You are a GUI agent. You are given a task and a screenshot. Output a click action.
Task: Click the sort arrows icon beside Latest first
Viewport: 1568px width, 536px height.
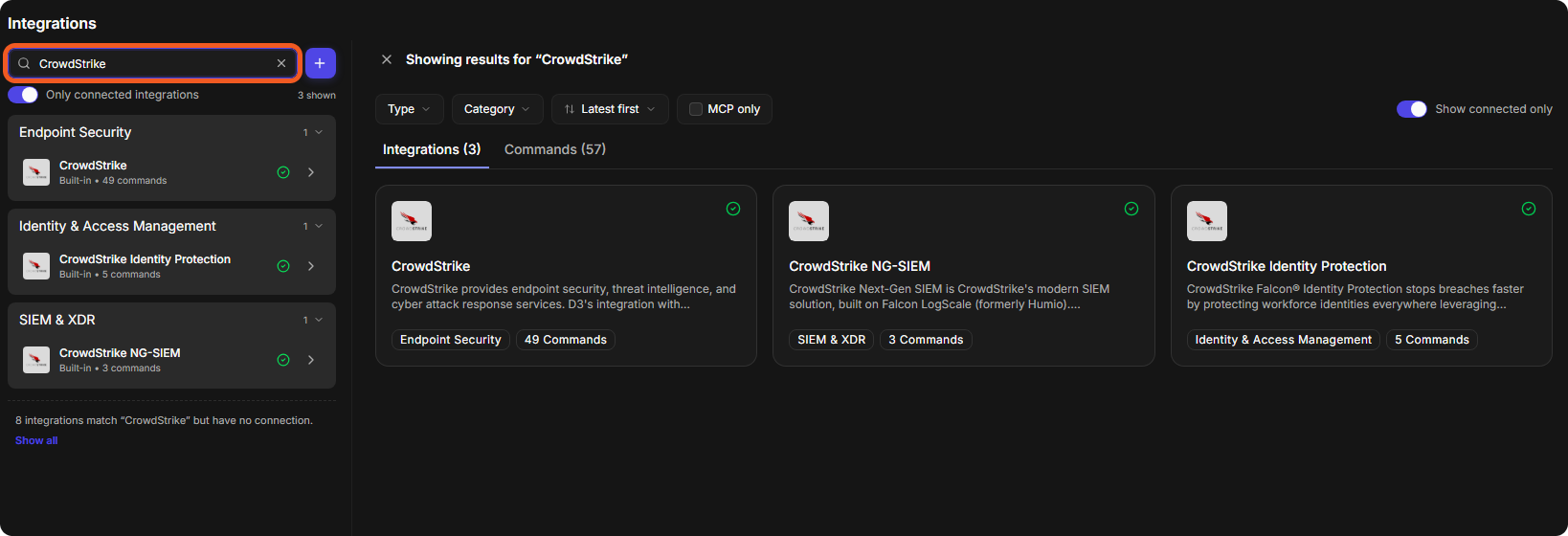tap(570, 109)
